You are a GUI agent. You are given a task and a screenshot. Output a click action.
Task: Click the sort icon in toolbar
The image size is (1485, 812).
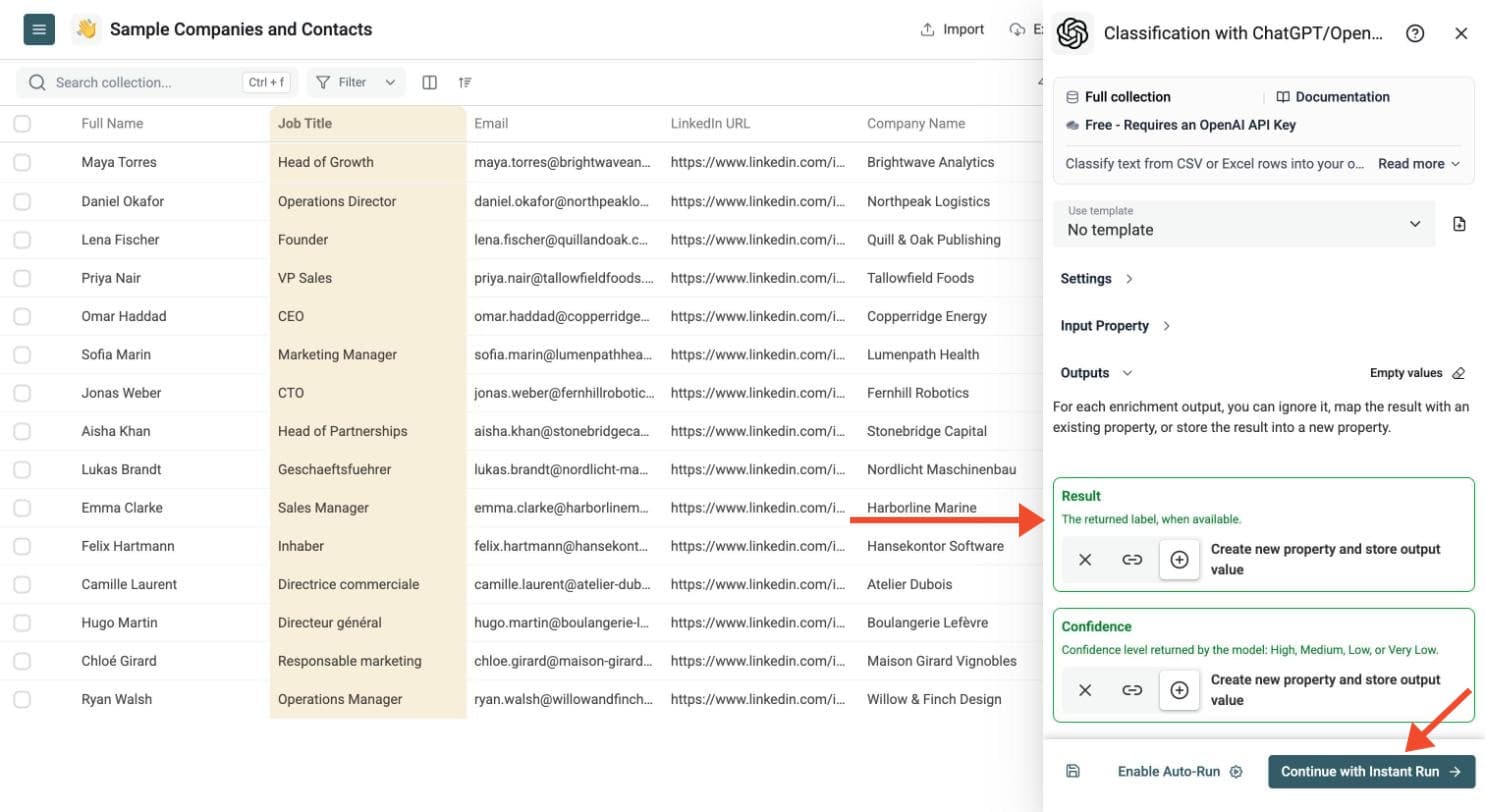[x=465, y=82]
